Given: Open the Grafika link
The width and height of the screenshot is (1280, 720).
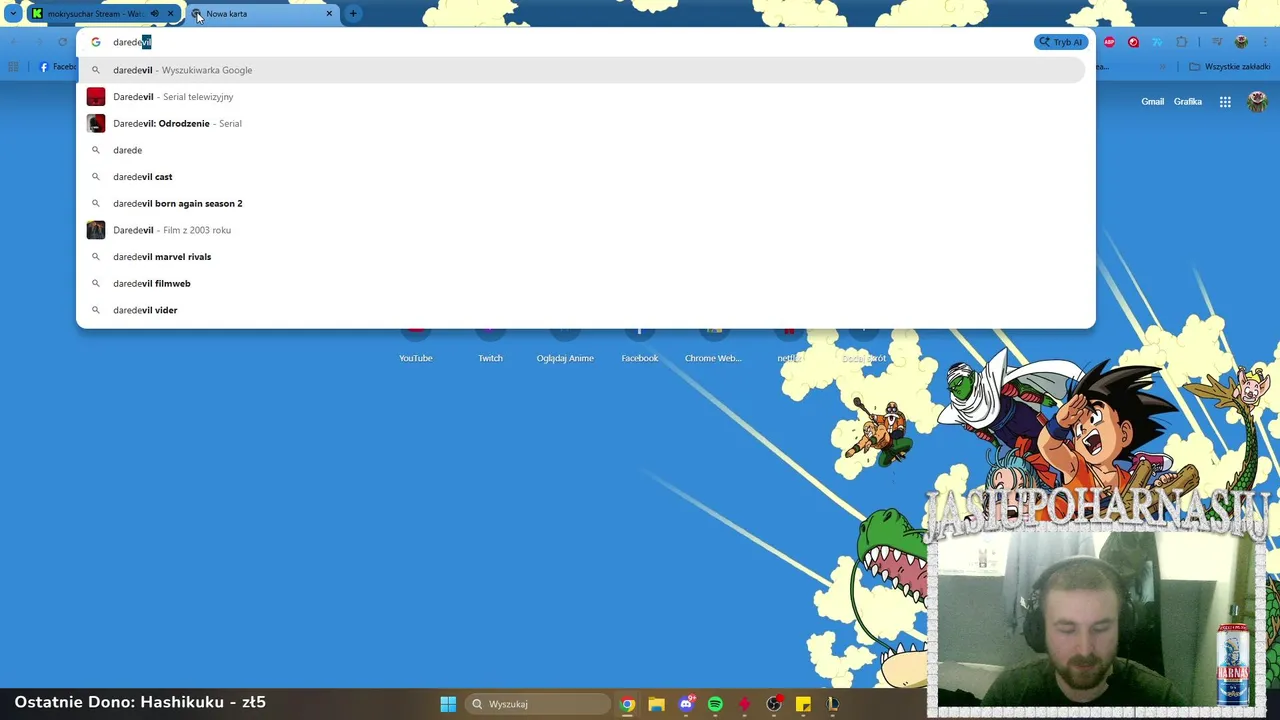Looking at the screenshot, I should pyautogui.click(x=1188, y=102).
